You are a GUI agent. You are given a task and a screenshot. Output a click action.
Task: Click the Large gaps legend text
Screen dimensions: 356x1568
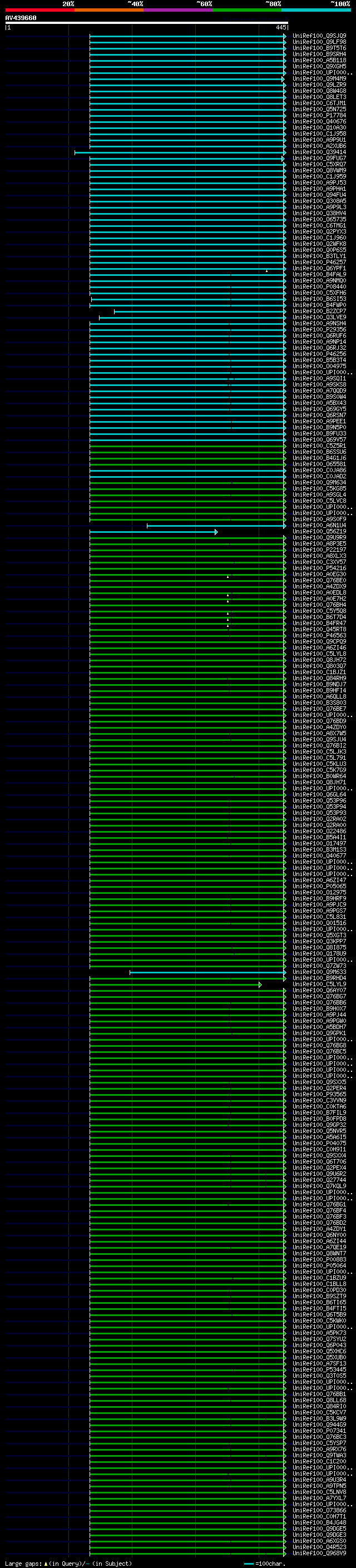pos(69,1563)
